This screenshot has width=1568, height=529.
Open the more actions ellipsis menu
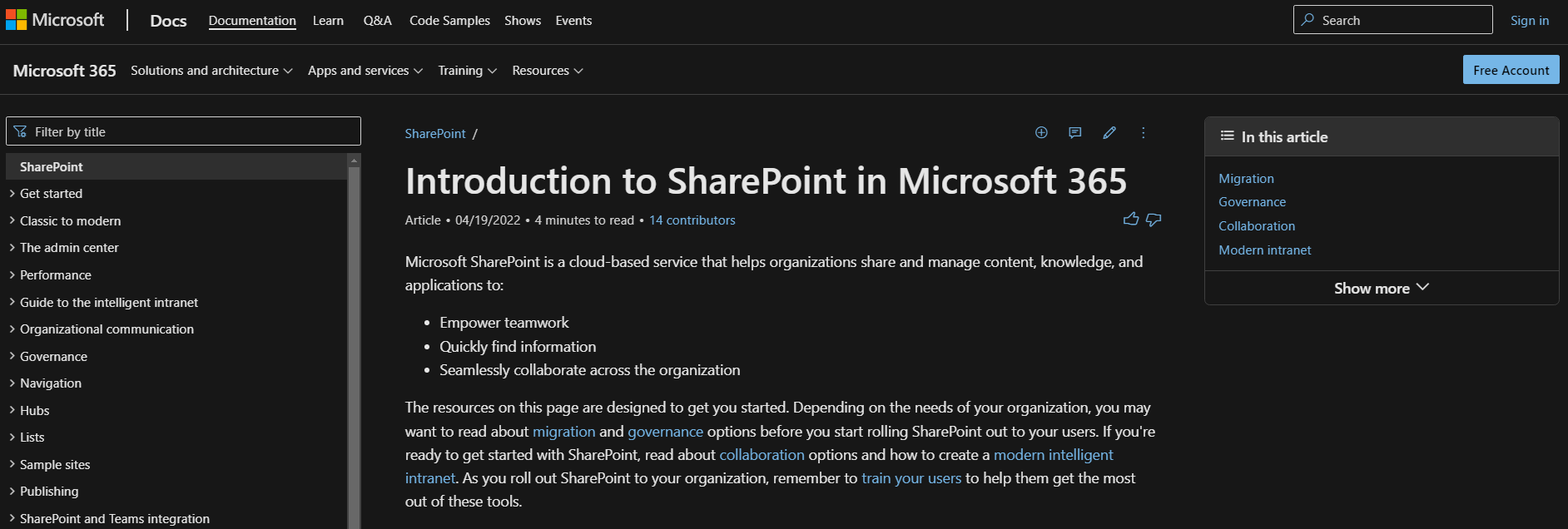click(x=1144, y=132)
